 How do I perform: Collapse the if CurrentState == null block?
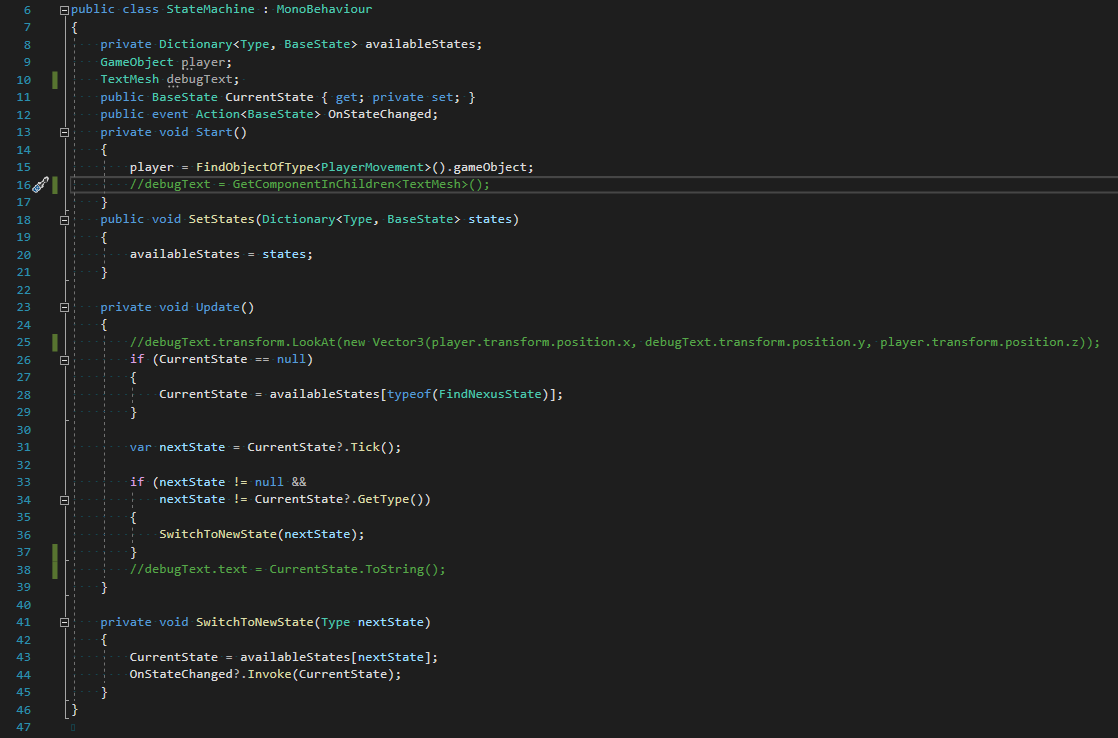coord(64,360)
